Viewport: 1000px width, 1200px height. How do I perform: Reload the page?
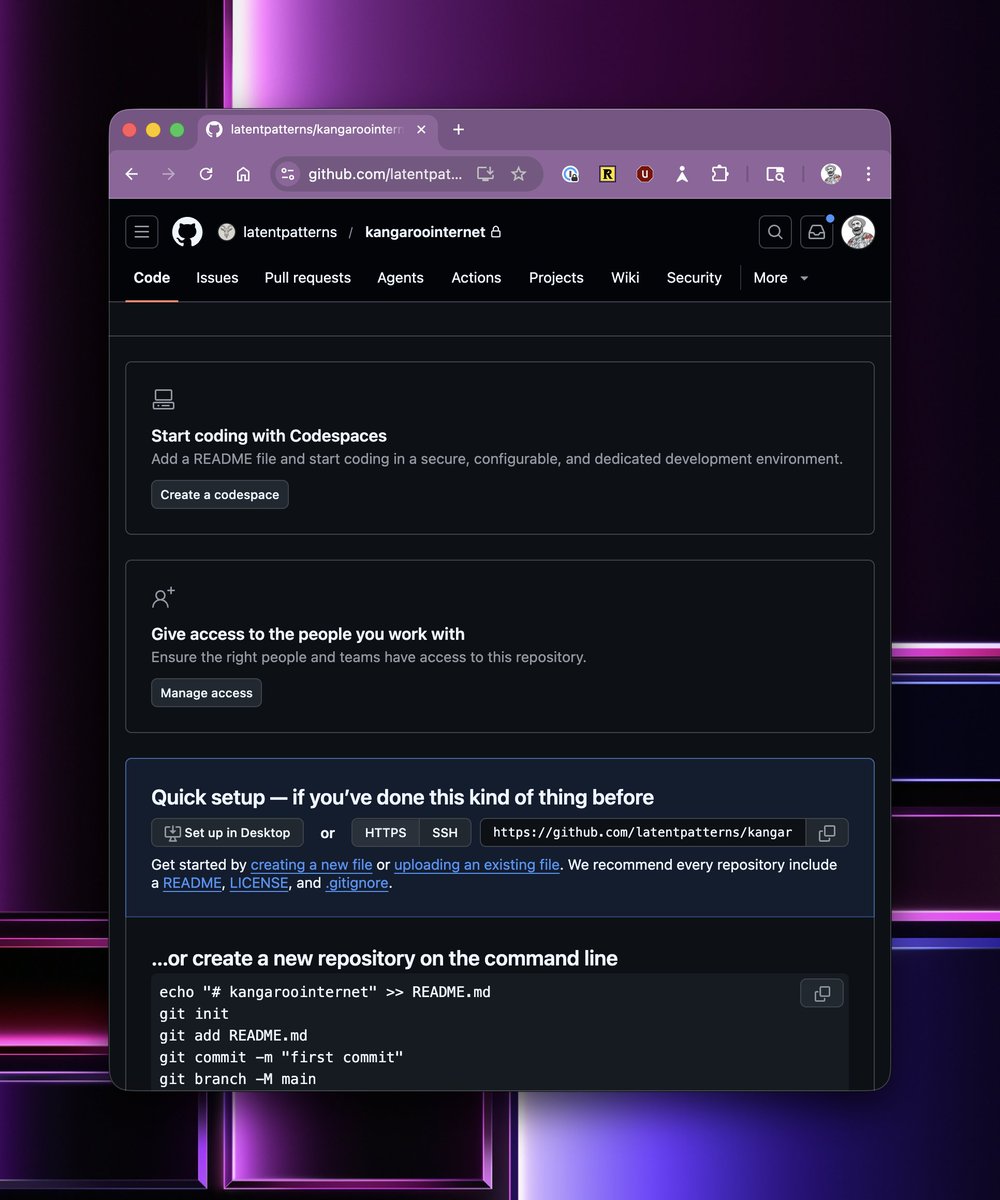coord(206,174)
